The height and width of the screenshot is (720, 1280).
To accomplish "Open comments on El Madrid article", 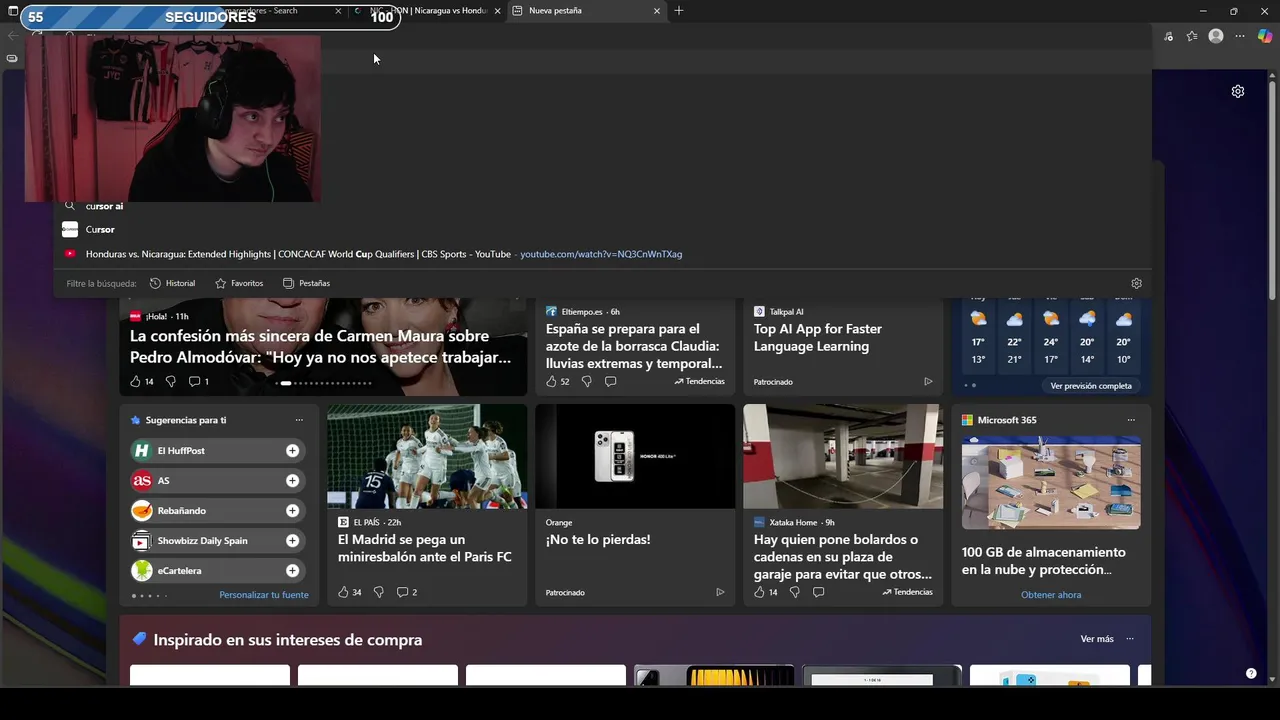I will (407, 592).
